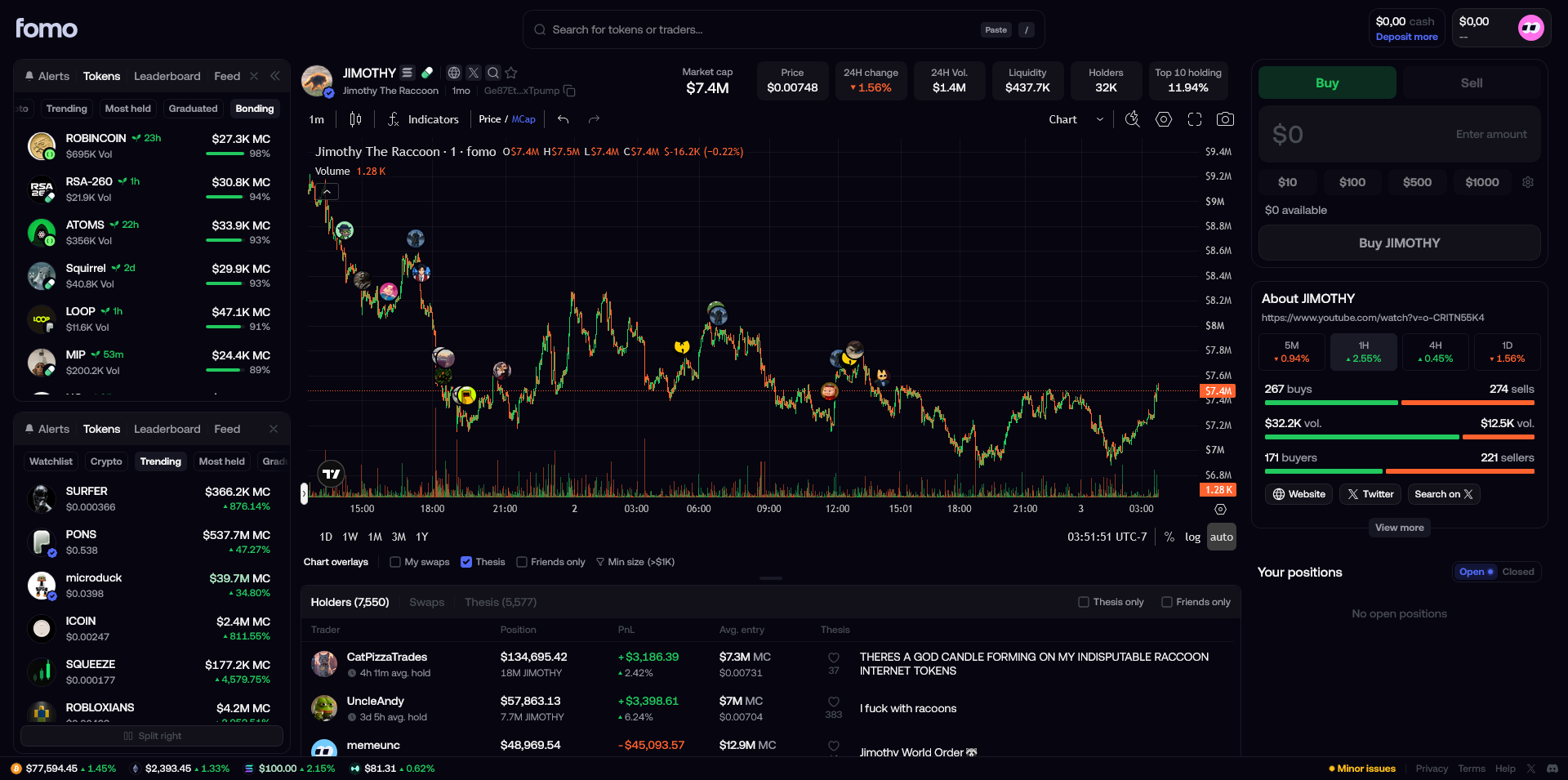The image size is (1568, 780).
Task: Open Min size (>$1K) filter
Action: pos(635,562)
